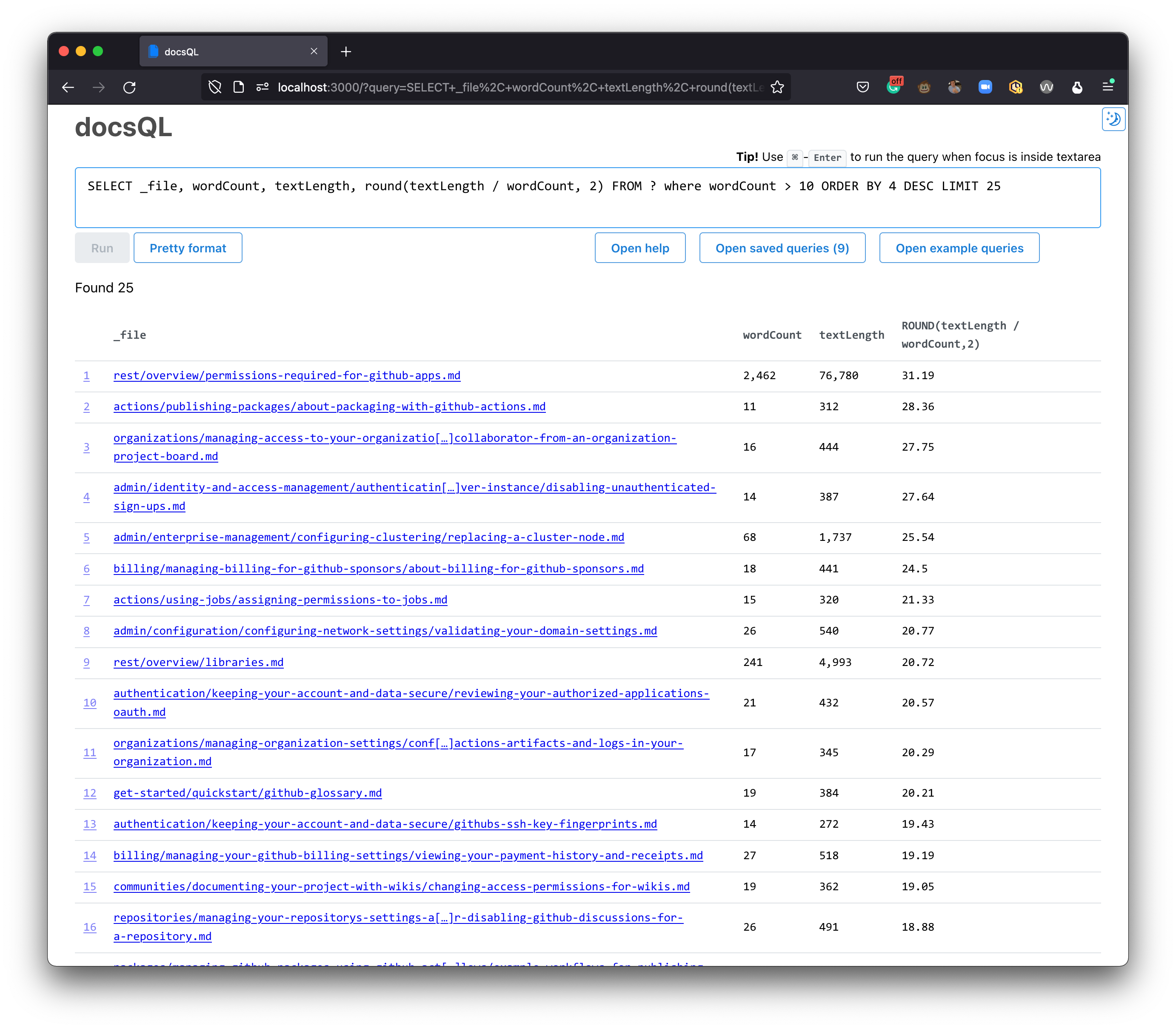
Task: Expand the Open saved queries (9) panel
Action: coord(782,248)
